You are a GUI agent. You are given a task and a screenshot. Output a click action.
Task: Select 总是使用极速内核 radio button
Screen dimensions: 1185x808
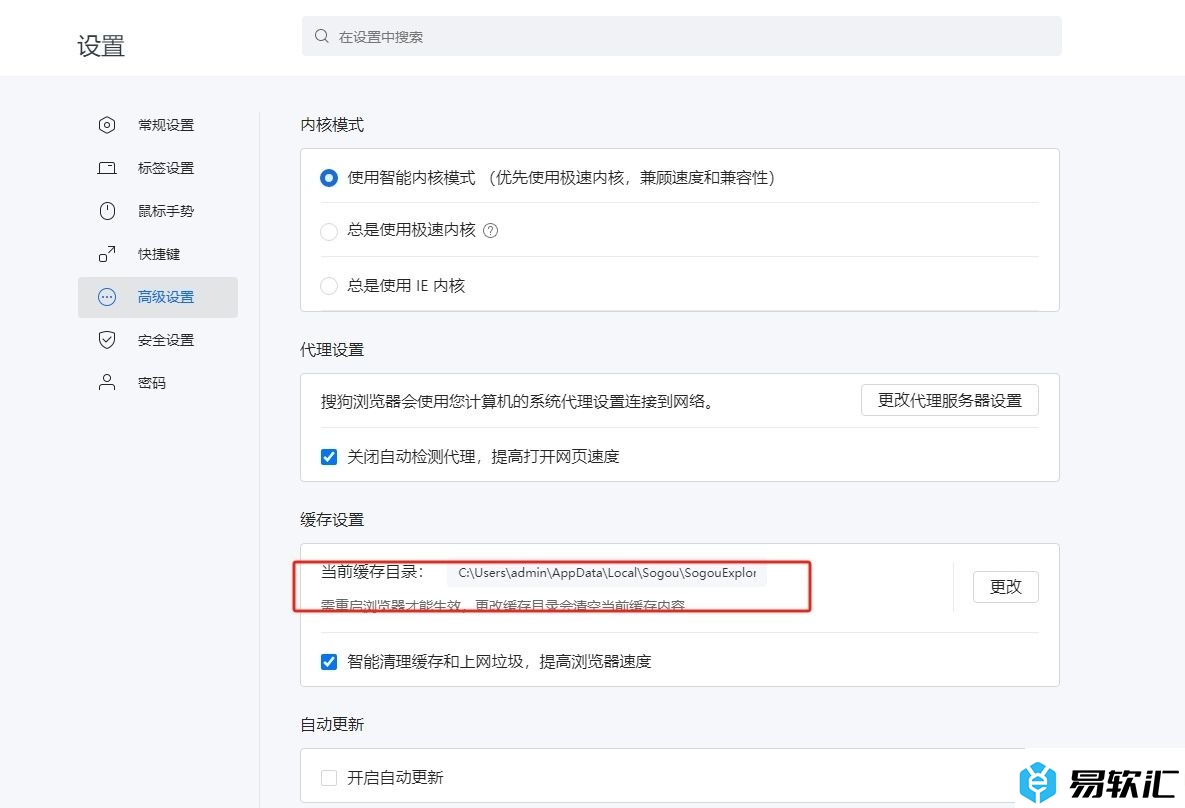[329, 231]
